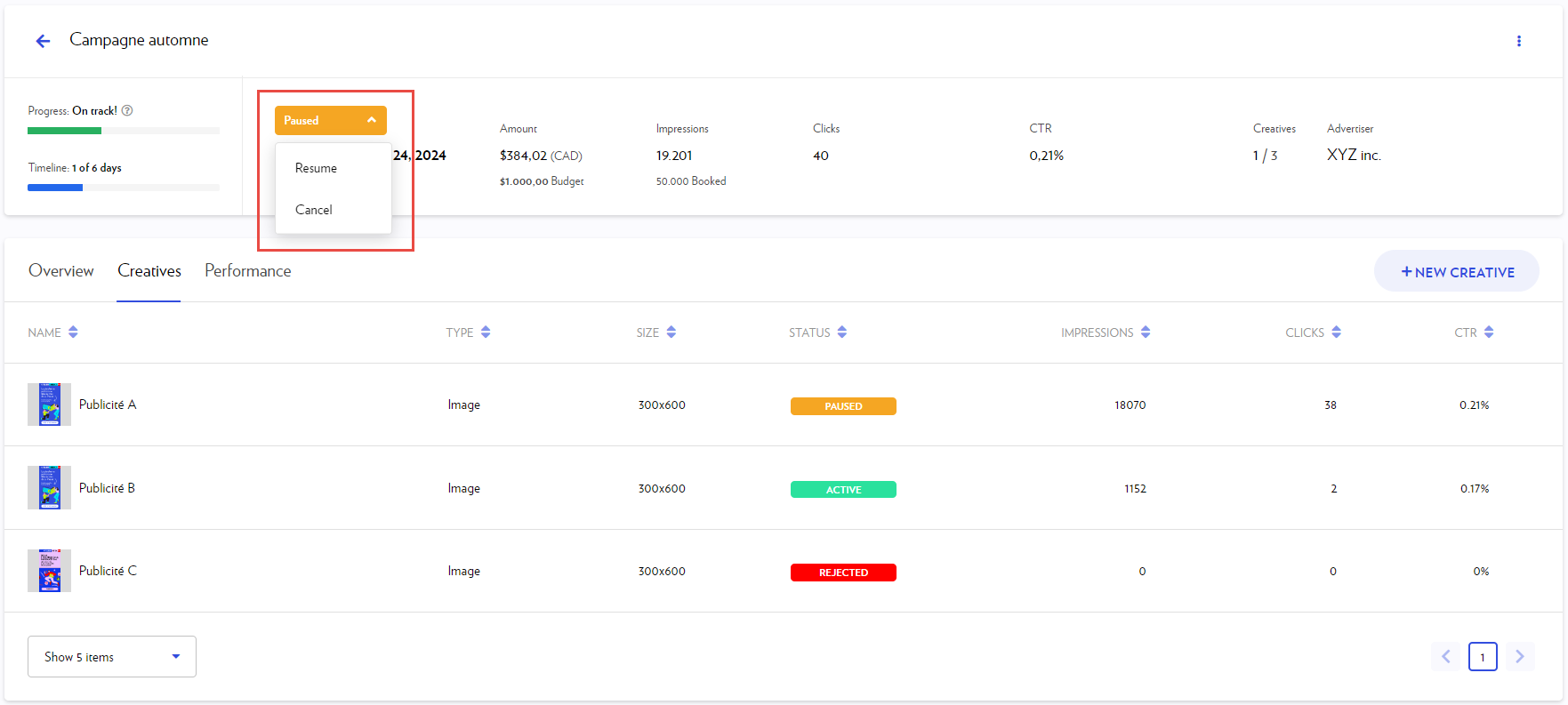The width and height of the screenshot is (1568, 705).
Task: Sort table by Name column
Action: [x=73, y=332]
